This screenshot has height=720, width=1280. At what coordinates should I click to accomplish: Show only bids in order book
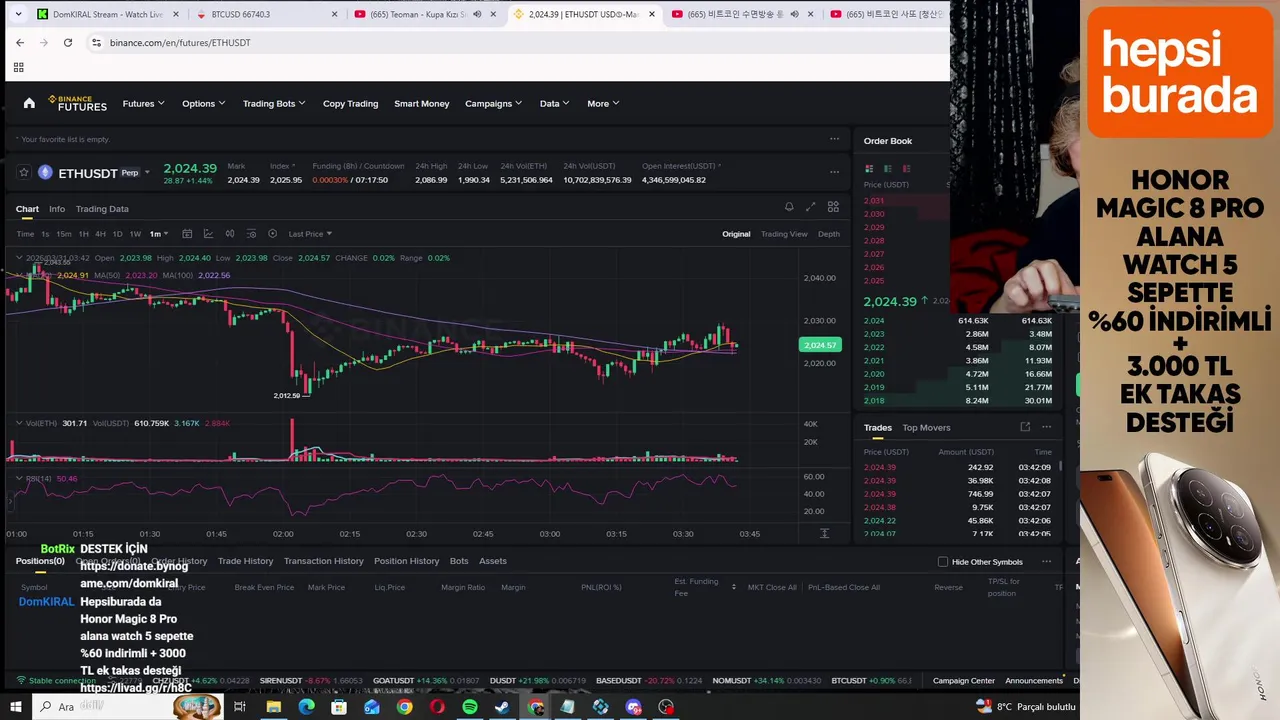[x=888, y=168]
